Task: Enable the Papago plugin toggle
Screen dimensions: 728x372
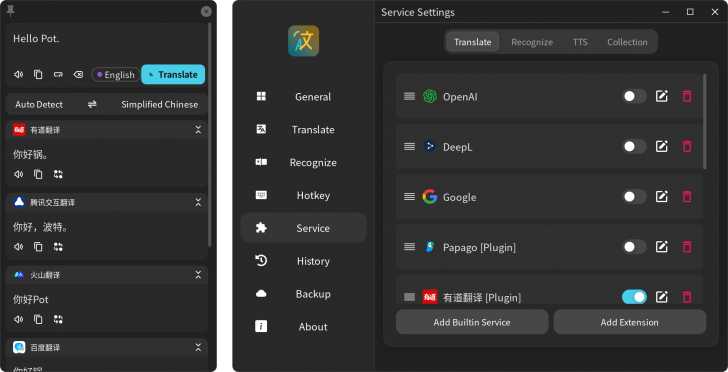Action: point(634,247)
